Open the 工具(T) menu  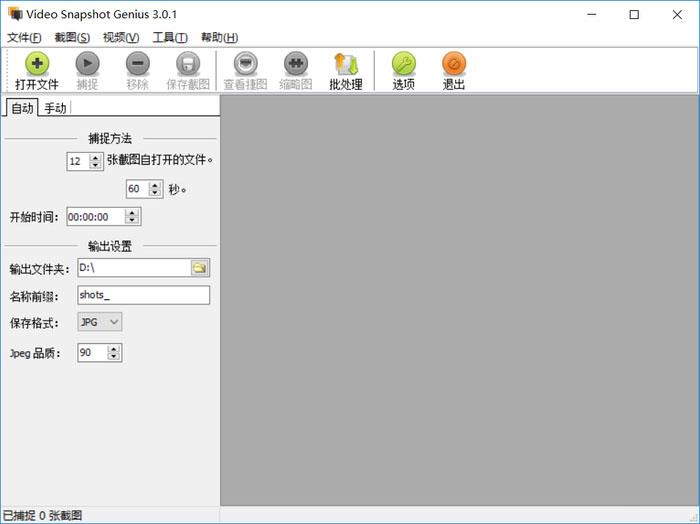[x=169, y=38]
